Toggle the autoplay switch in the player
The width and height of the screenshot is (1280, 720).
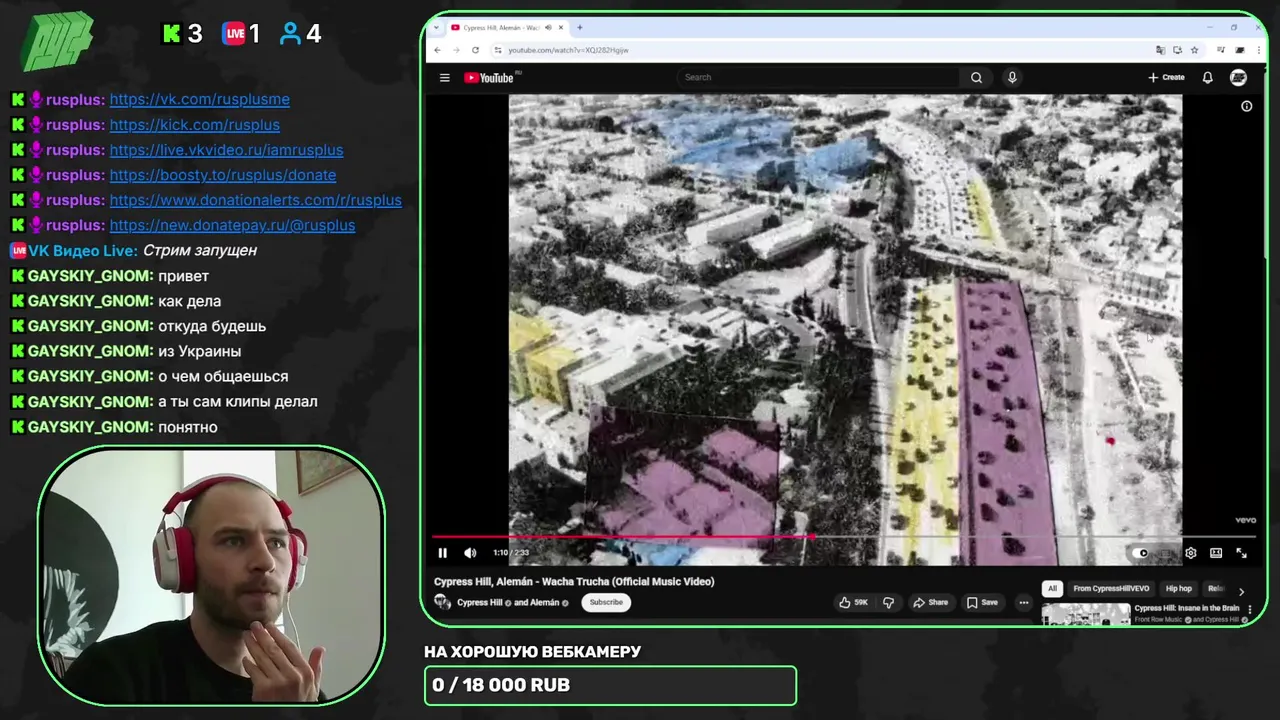(x=1142, y=553)
